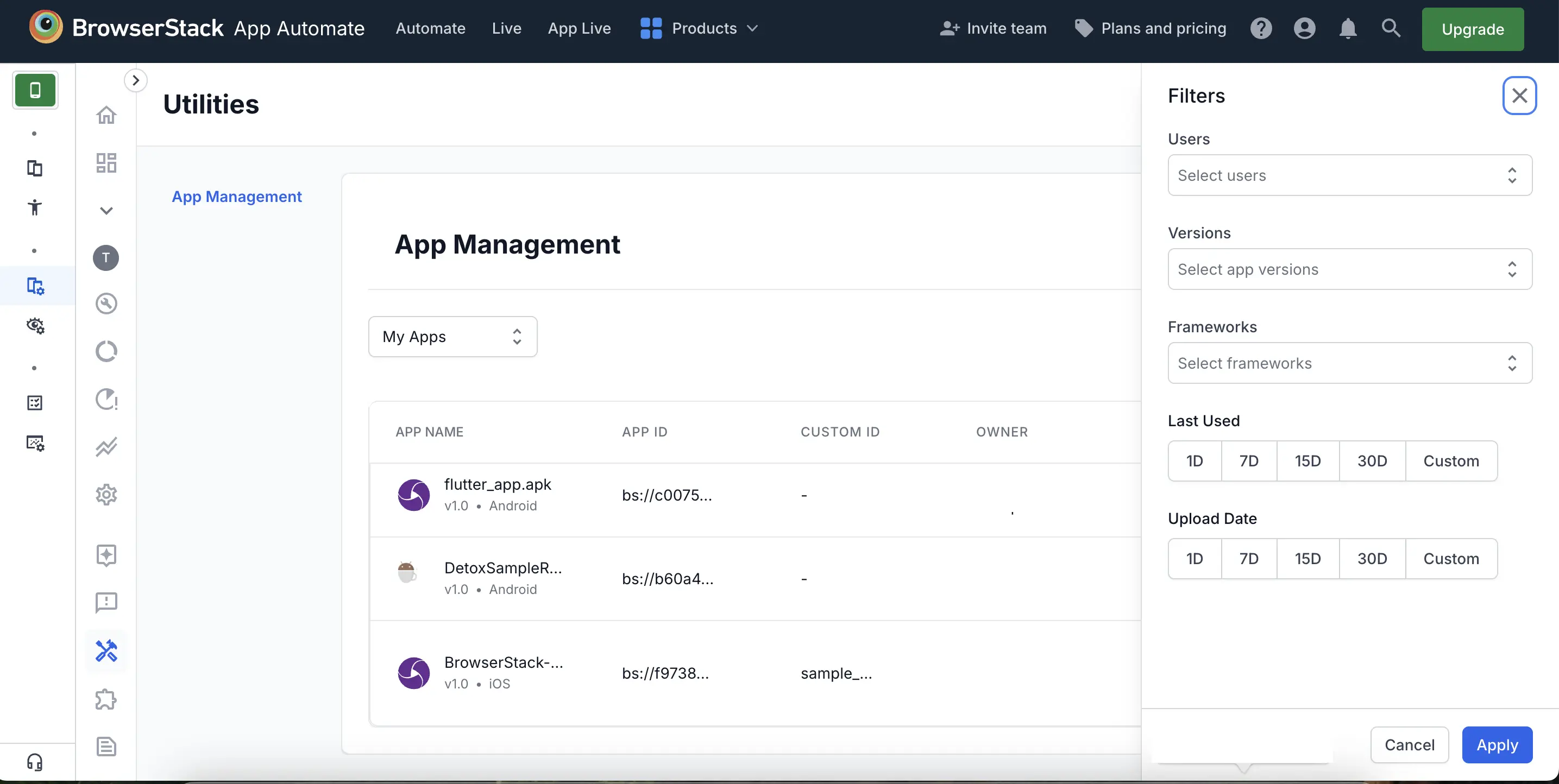Go to the Home icon in sidebar
The width and height of the screenshot is (1559, 784).
[106, 115]
